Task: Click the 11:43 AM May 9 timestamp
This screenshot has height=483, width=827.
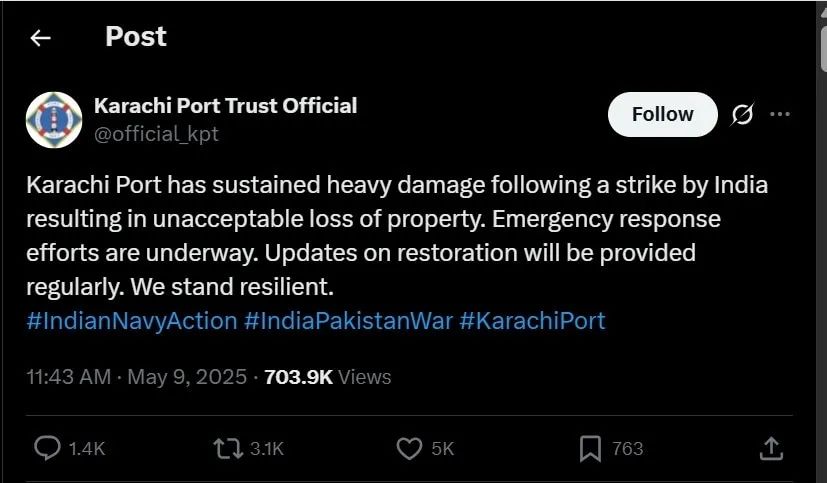Action: 137,377
